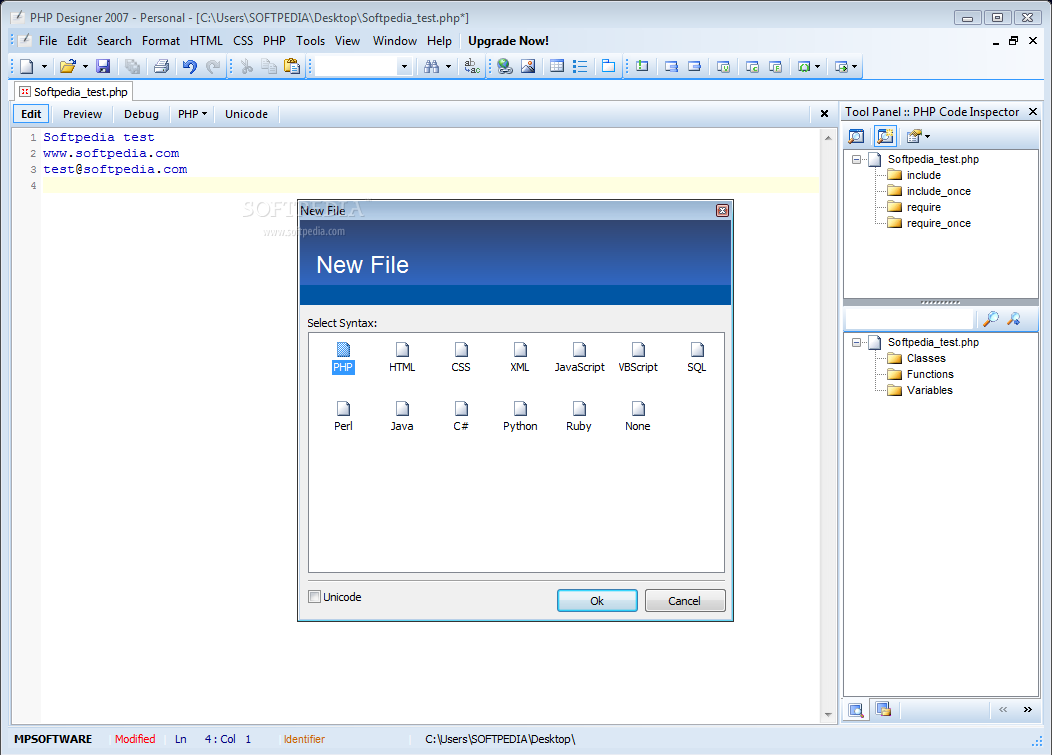Click the Save All stacked disks icon
1052x755 pixels.
click(132, 66)
